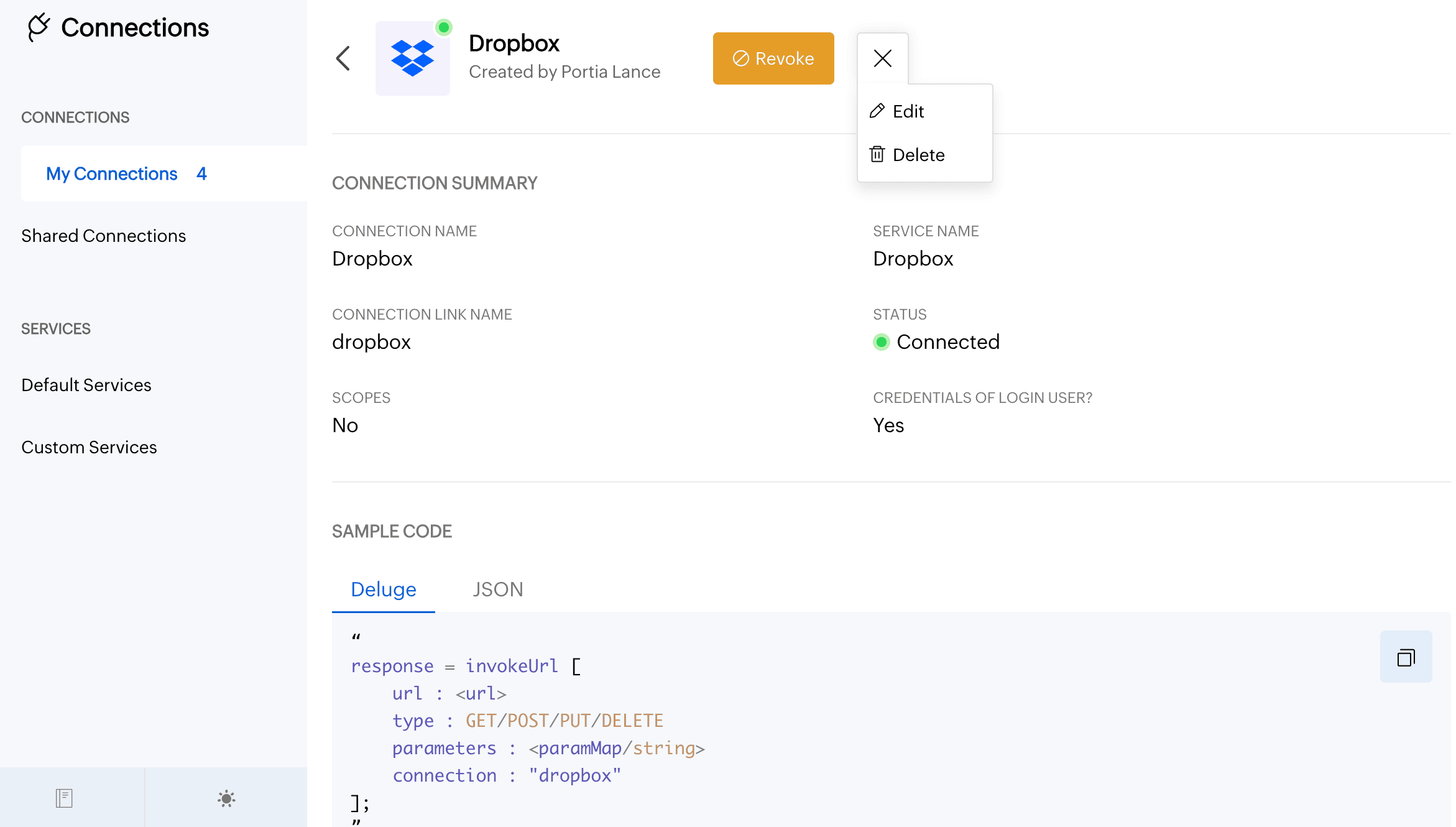Click the 'connection : "dropbox"' code line
This screenshot has height=827, width=1456.
coord(507,775)
